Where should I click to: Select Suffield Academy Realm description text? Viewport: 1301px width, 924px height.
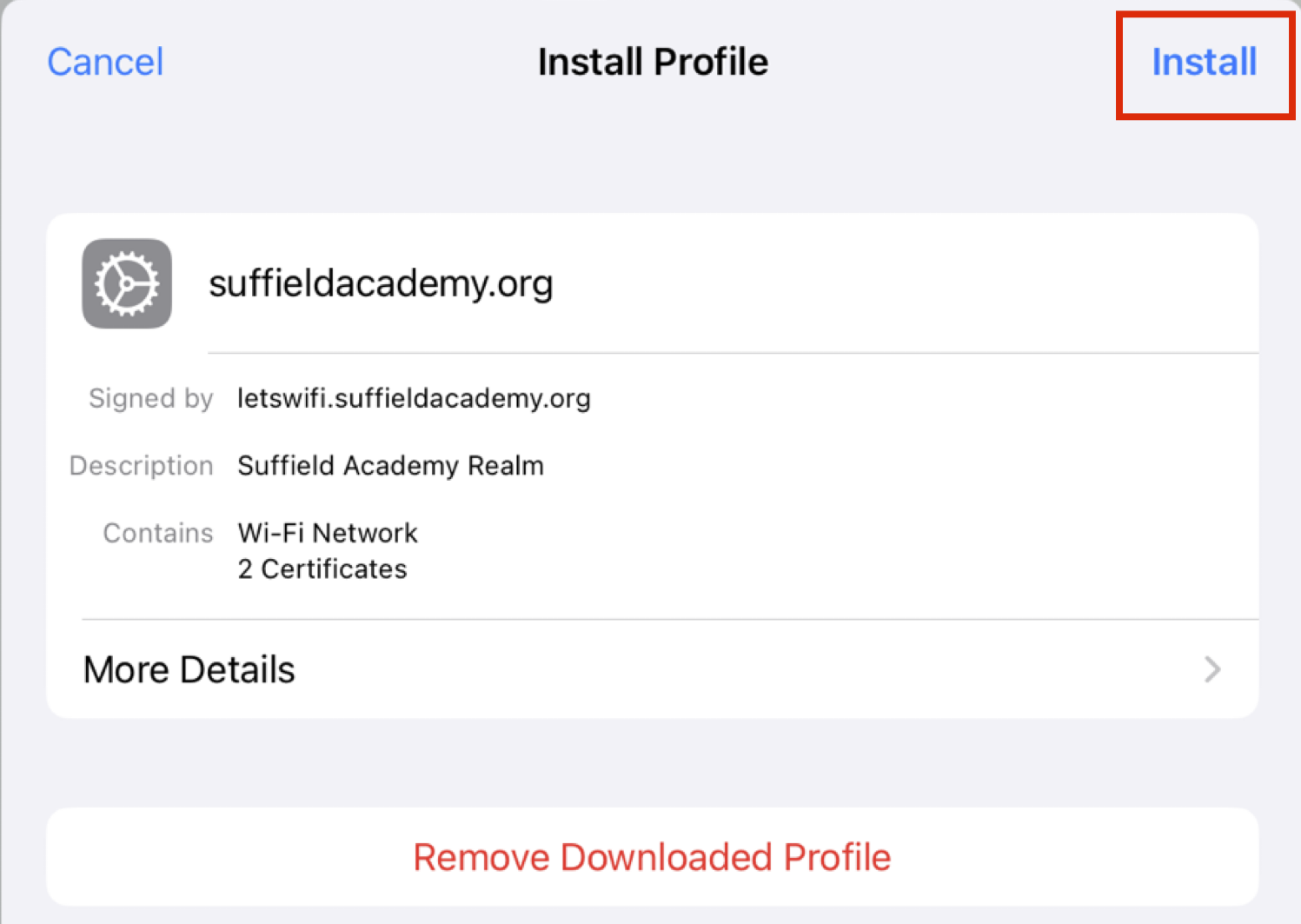point(390,466)
